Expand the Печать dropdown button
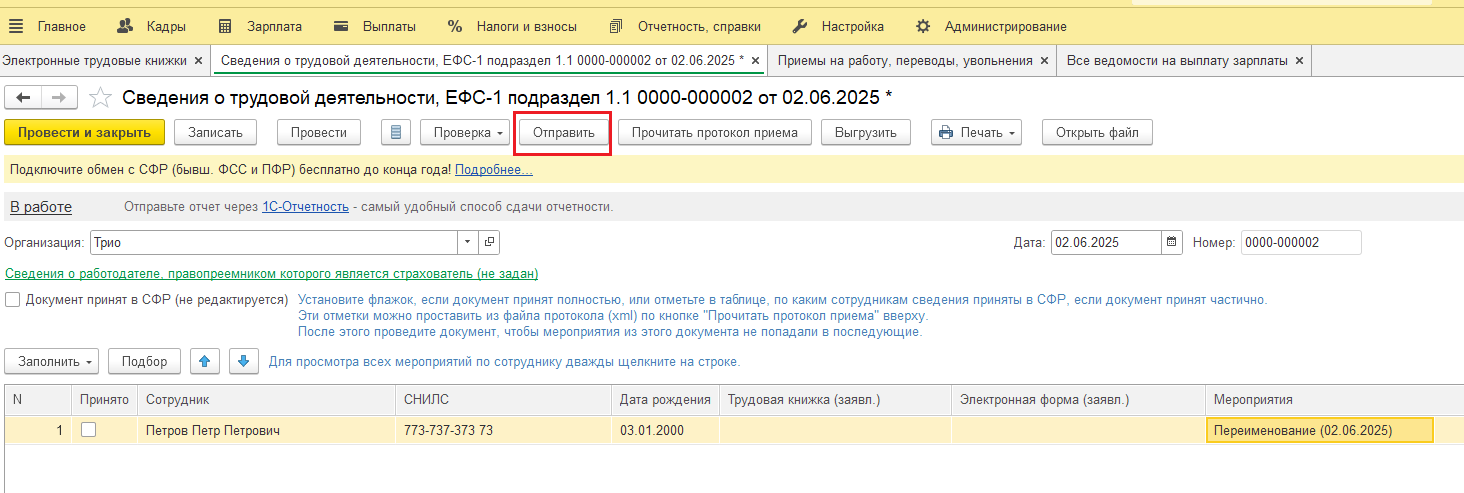This screenshot has width=1464, height=493. (x=1011, y=133)
